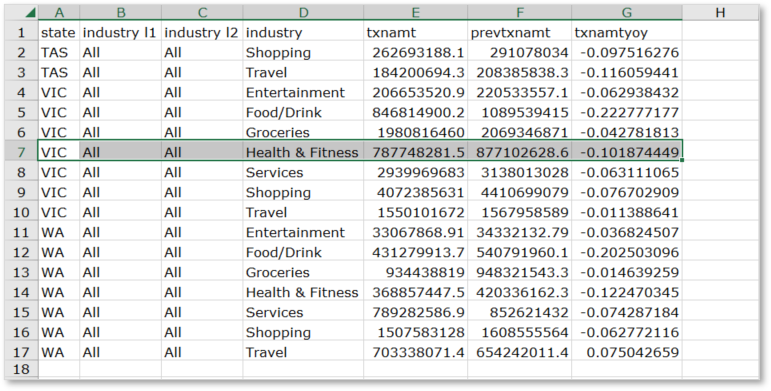Viewport: 771px width, 391px height.
Task: Select cell with value -0.101874449
Action: coord(626,152)
